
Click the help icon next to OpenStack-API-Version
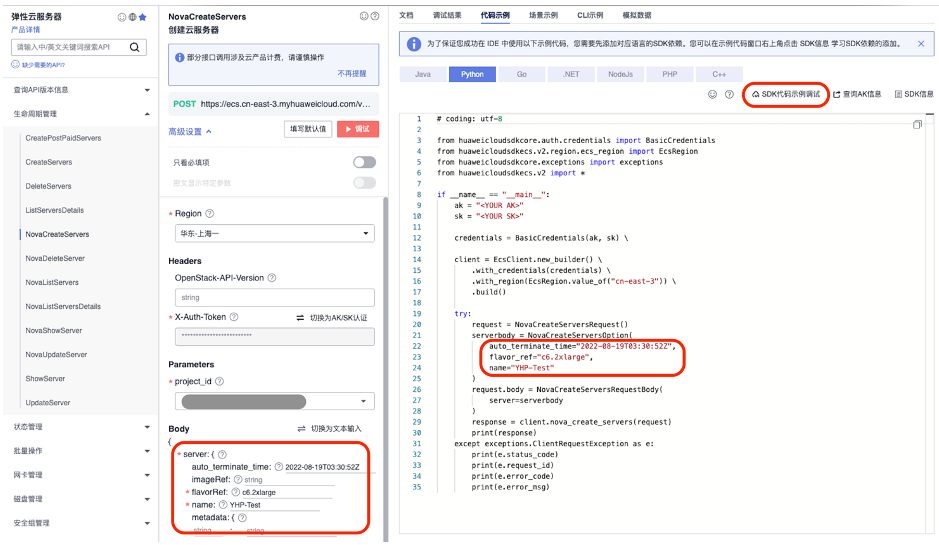pyautogui.click(x=272, y=278)
